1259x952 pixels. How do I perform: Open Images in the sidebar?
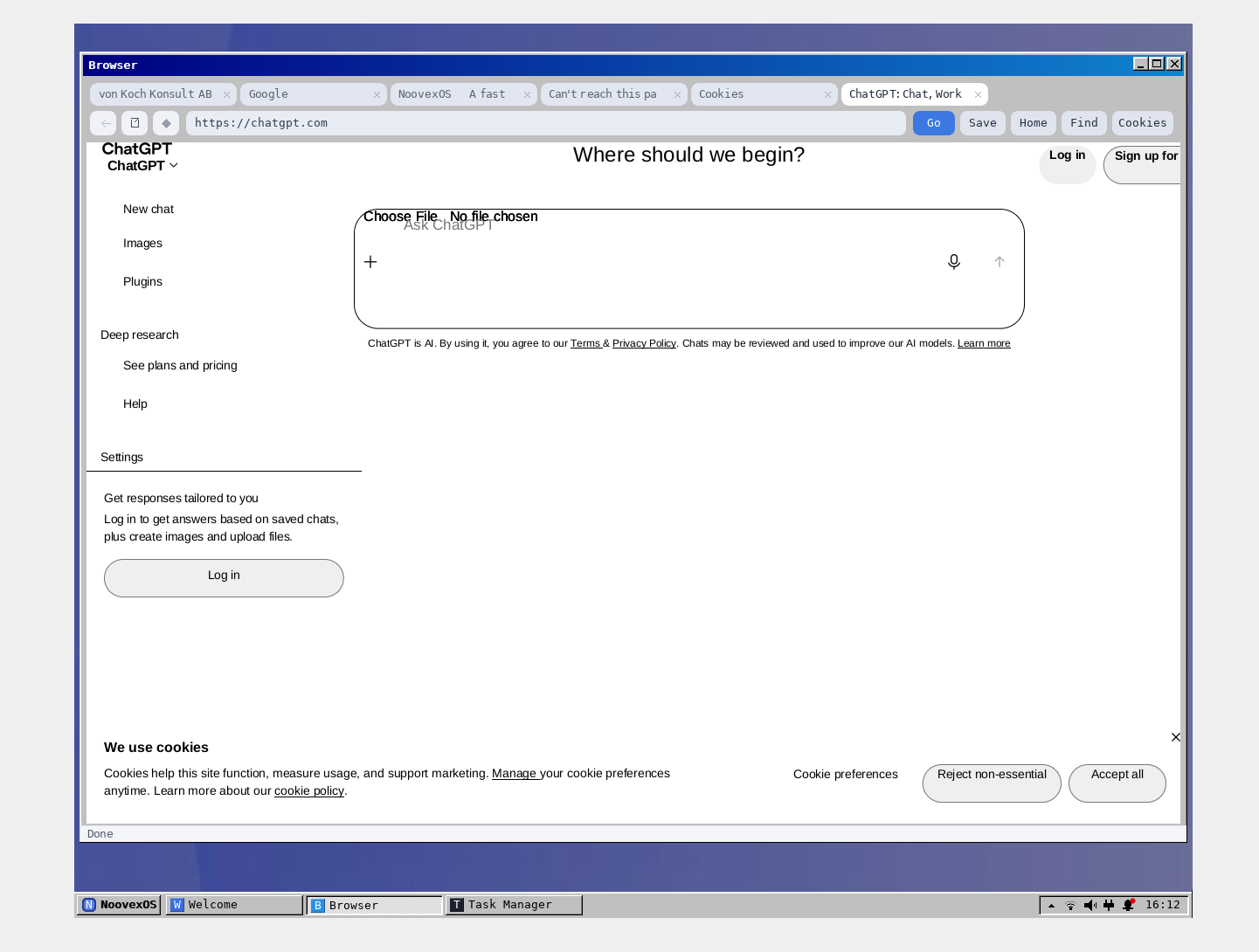pyautogui.click(x=142, y=244)
